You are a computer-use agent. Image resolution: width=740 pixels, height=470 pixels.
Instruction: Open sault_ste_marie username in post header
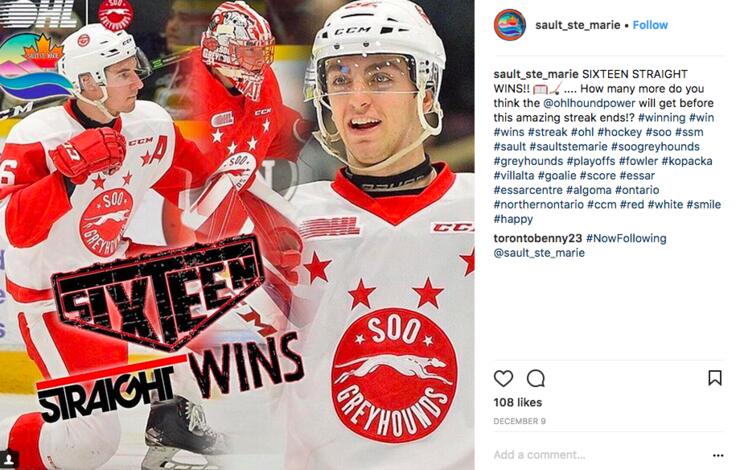pos(578,25)
